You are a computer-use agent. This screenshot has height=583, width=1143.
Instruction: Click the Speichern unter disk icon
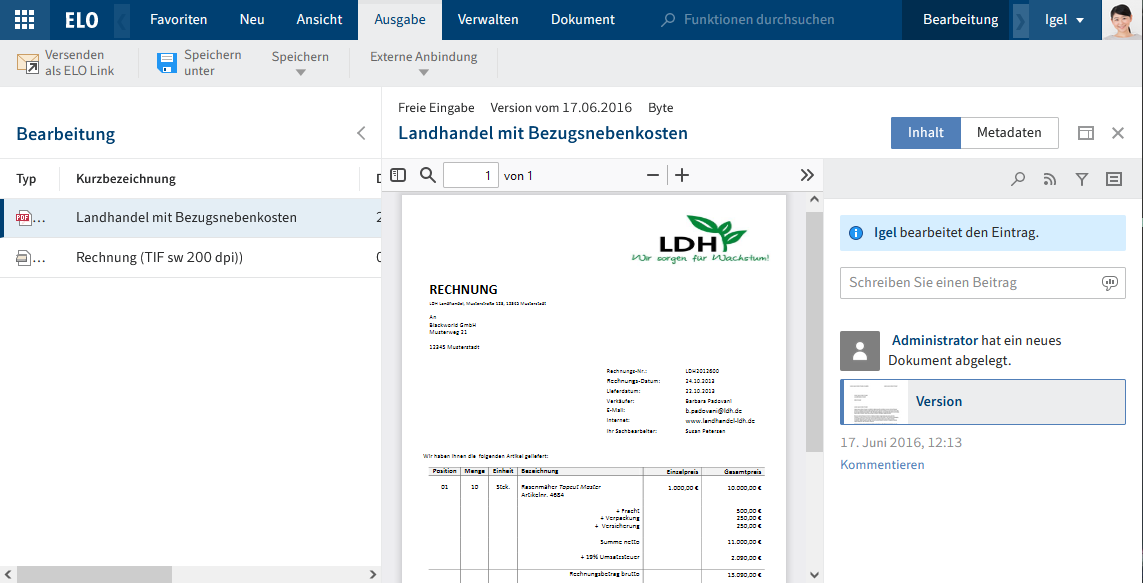(x=167, y=64)
